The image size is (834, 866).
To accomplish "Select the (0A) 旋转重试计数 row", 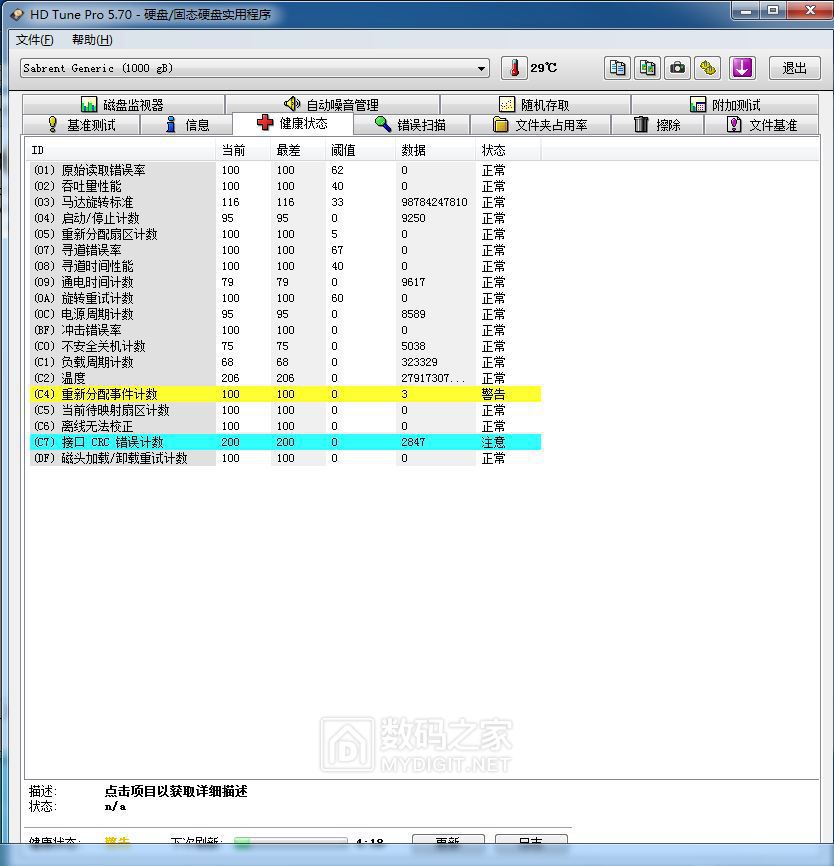I will coord(286,298).
